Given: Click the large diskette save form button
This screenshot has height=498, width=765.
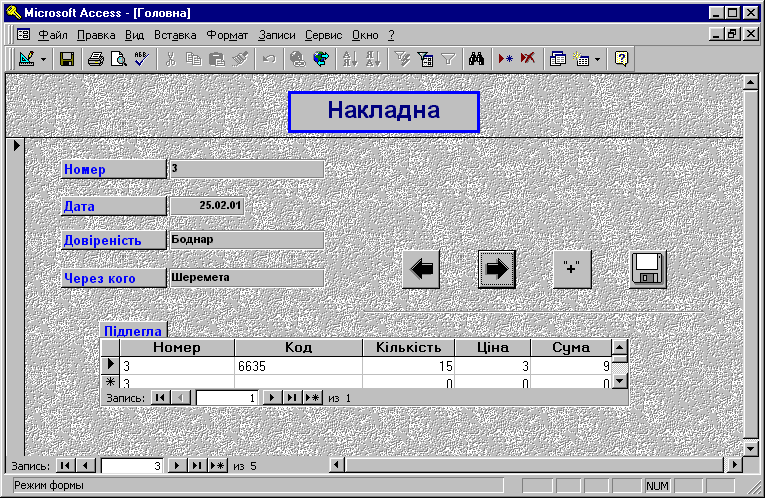Looking at the screenshot, I should 647,269.
